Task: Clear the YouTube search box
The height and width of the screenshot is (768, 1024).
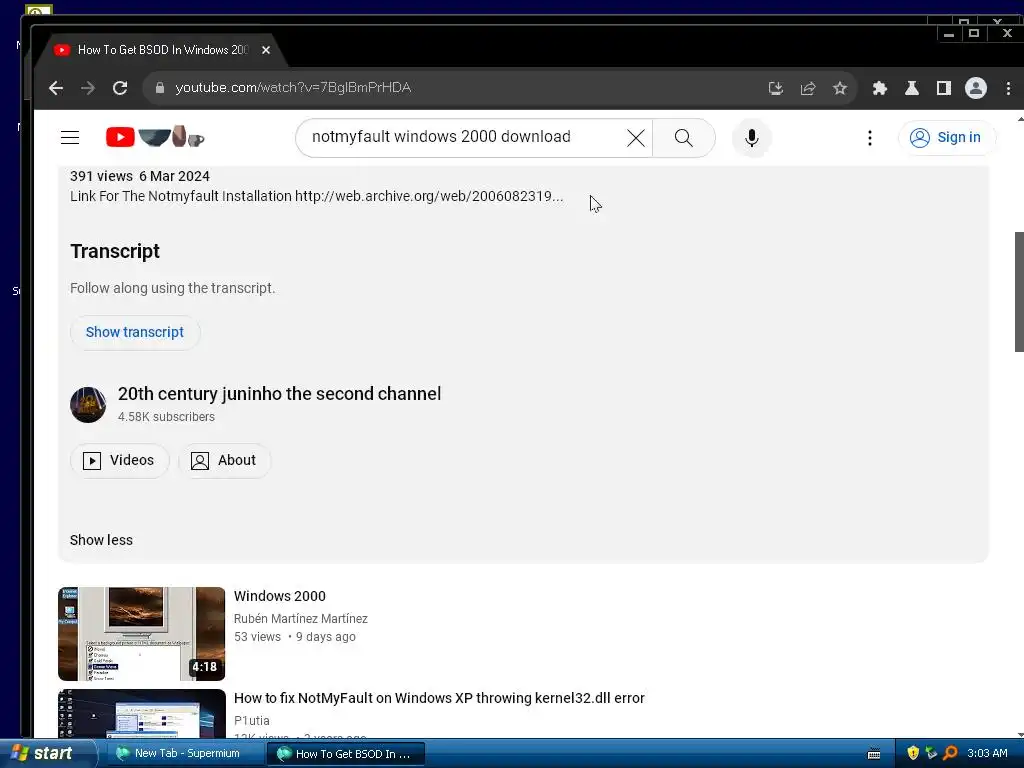Action: coord(635,138)
